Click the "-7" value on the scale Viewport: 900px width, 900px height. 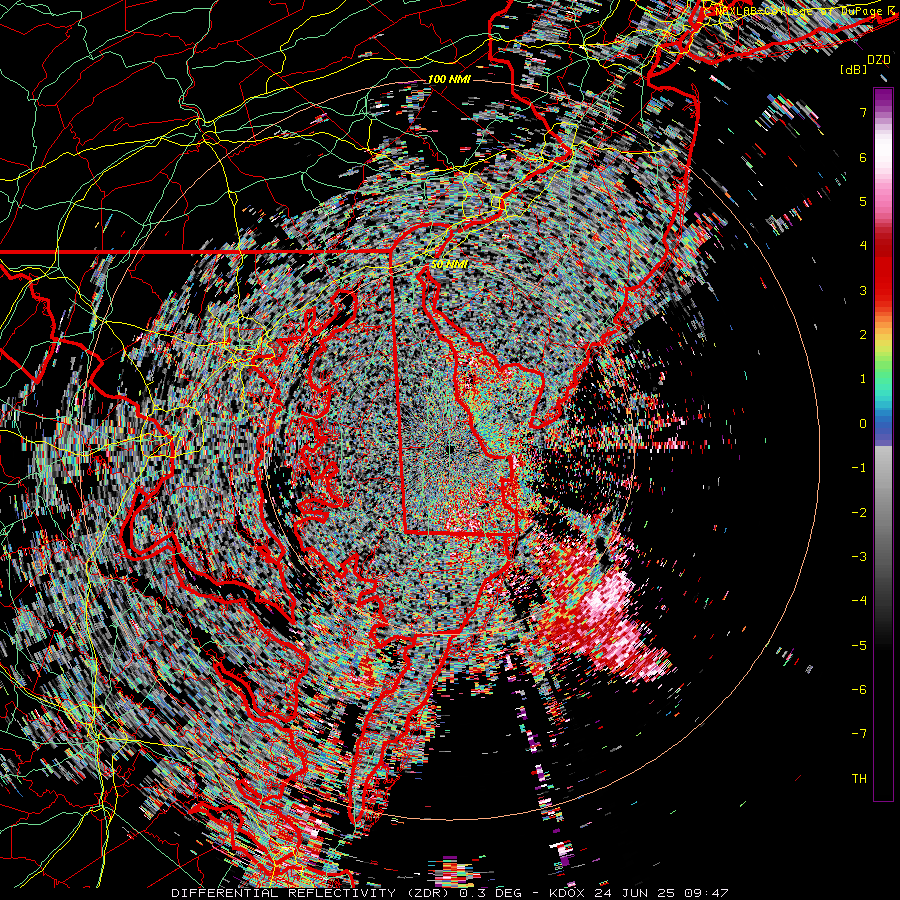[859, 734]
